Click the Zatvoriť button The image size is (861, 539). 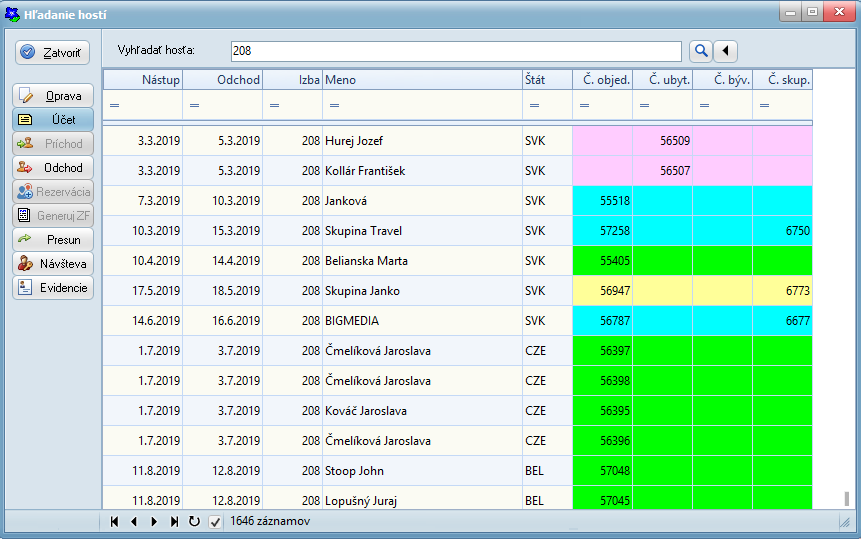coord(53,53)
